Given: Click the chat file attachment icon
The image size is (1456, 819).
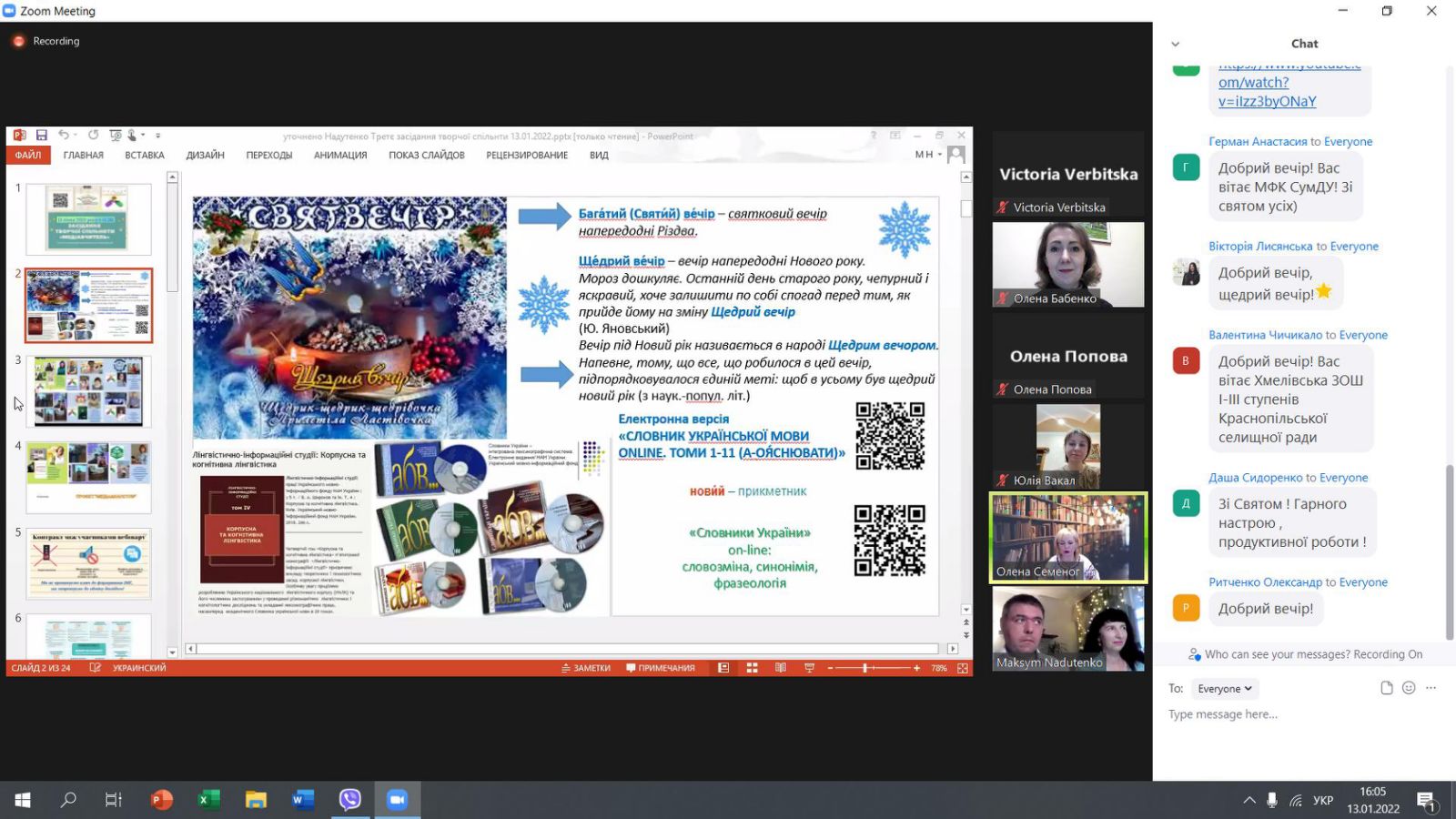Looking at the screenshot, I should 1386,688.
